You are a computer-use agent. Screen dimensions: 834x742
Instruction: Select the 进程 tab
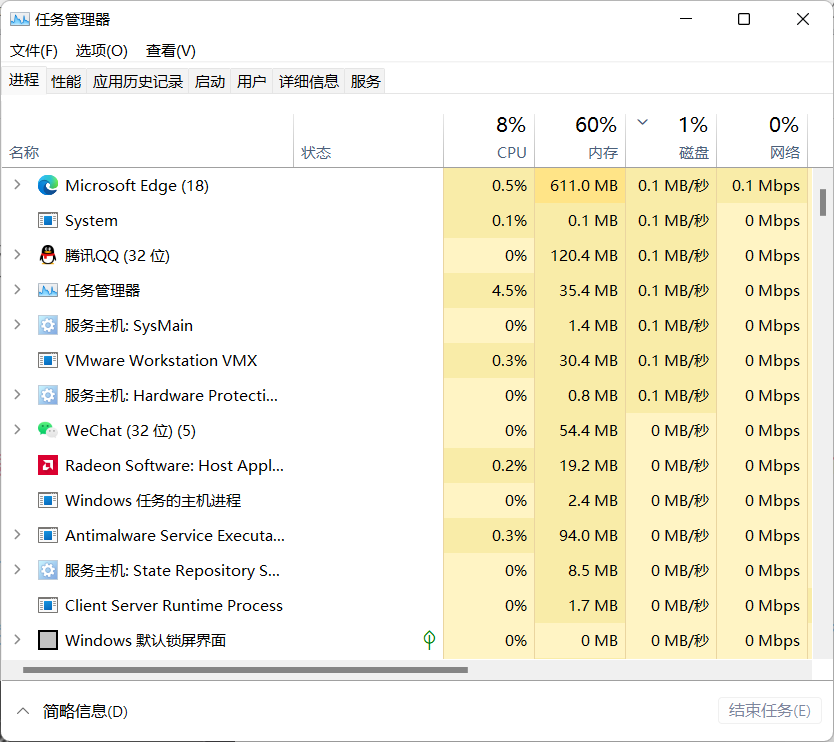[24, 80]
